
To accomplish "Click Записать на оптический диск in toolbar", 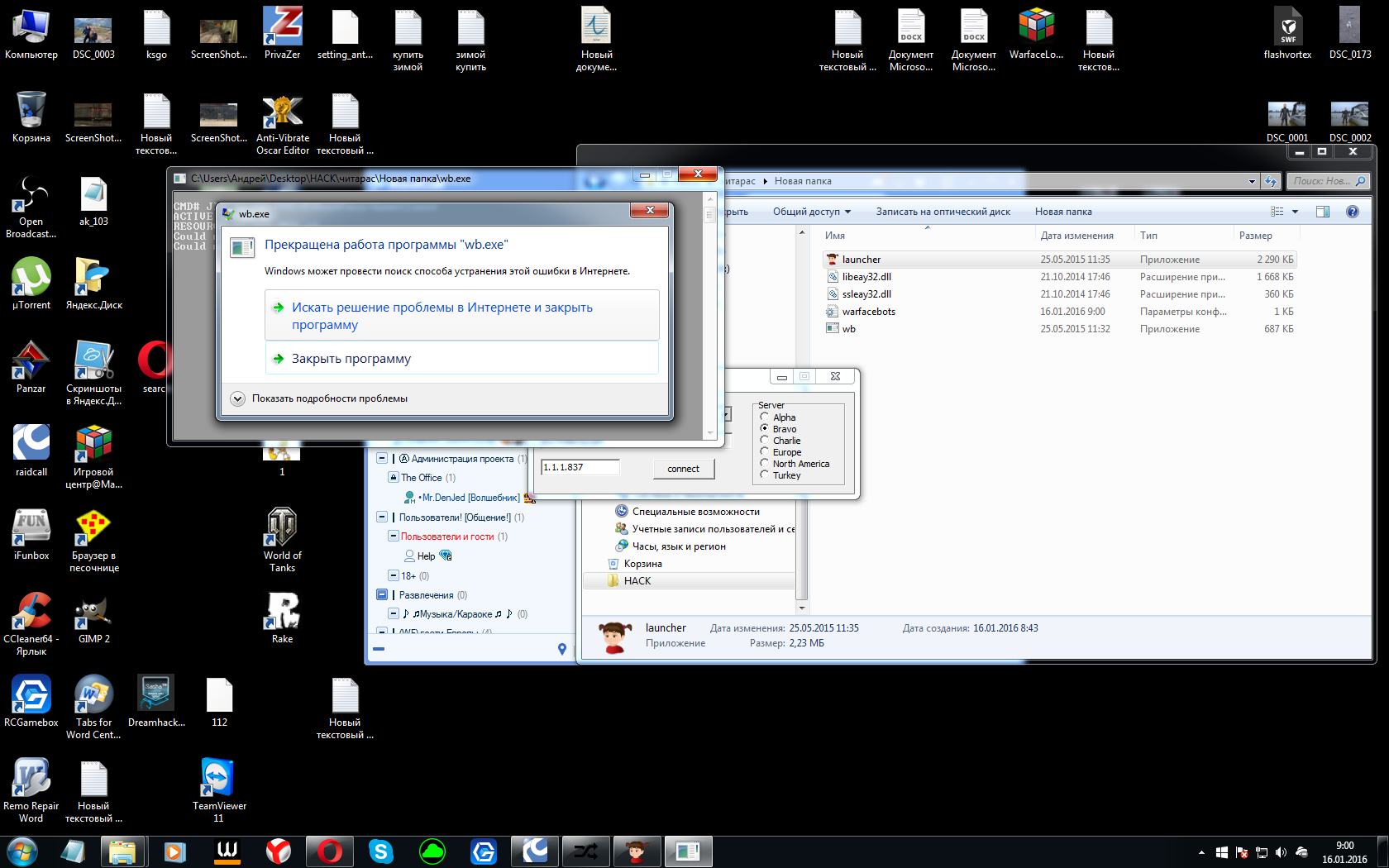I will tap(943, 212).
